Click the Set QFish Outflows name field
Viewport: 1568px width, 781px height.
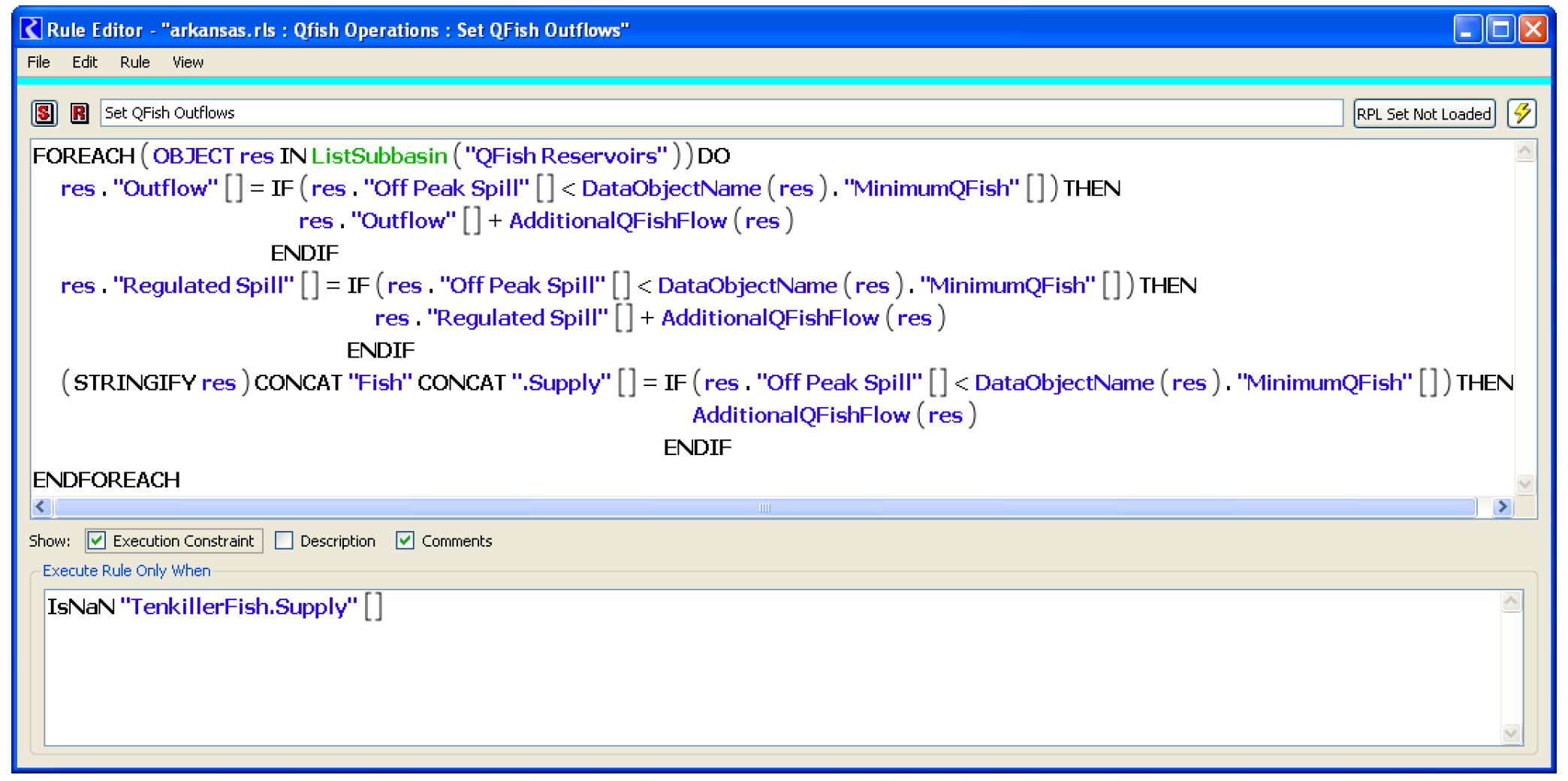coord(721,113)
